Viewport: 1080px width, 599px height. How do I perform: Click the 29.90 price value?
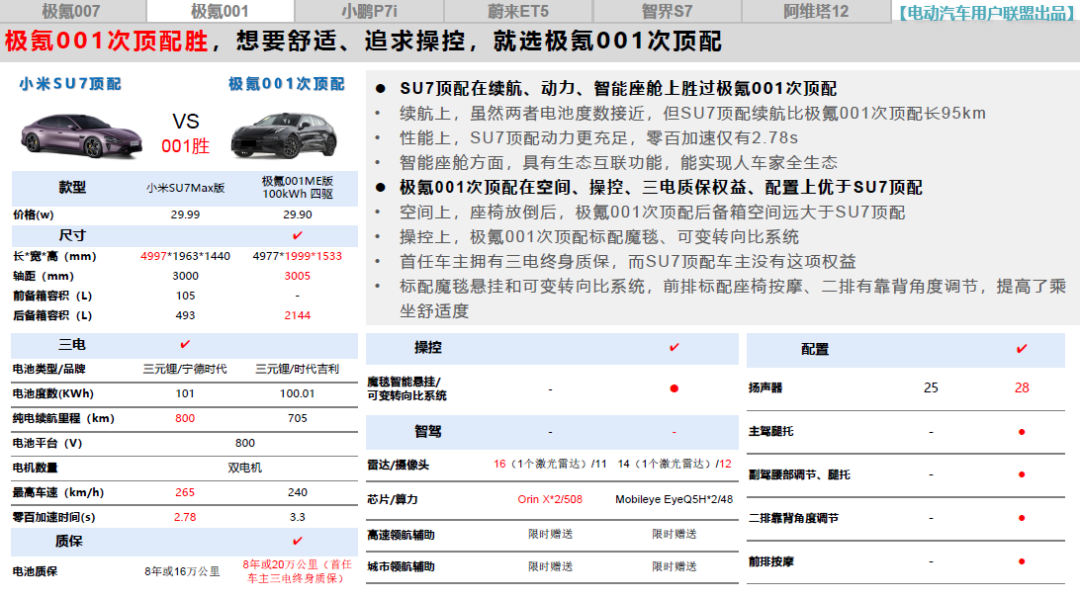298,215
